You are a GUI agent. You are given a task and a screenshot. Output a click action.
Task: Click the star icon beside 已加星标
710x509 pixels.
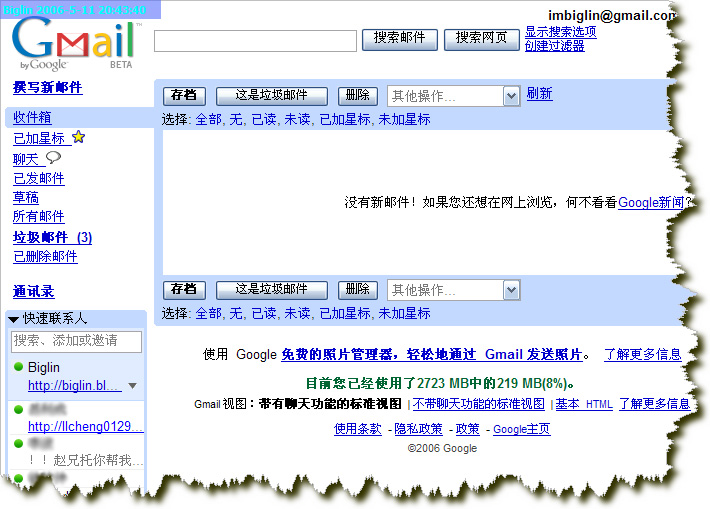click(x=79, y=138)
